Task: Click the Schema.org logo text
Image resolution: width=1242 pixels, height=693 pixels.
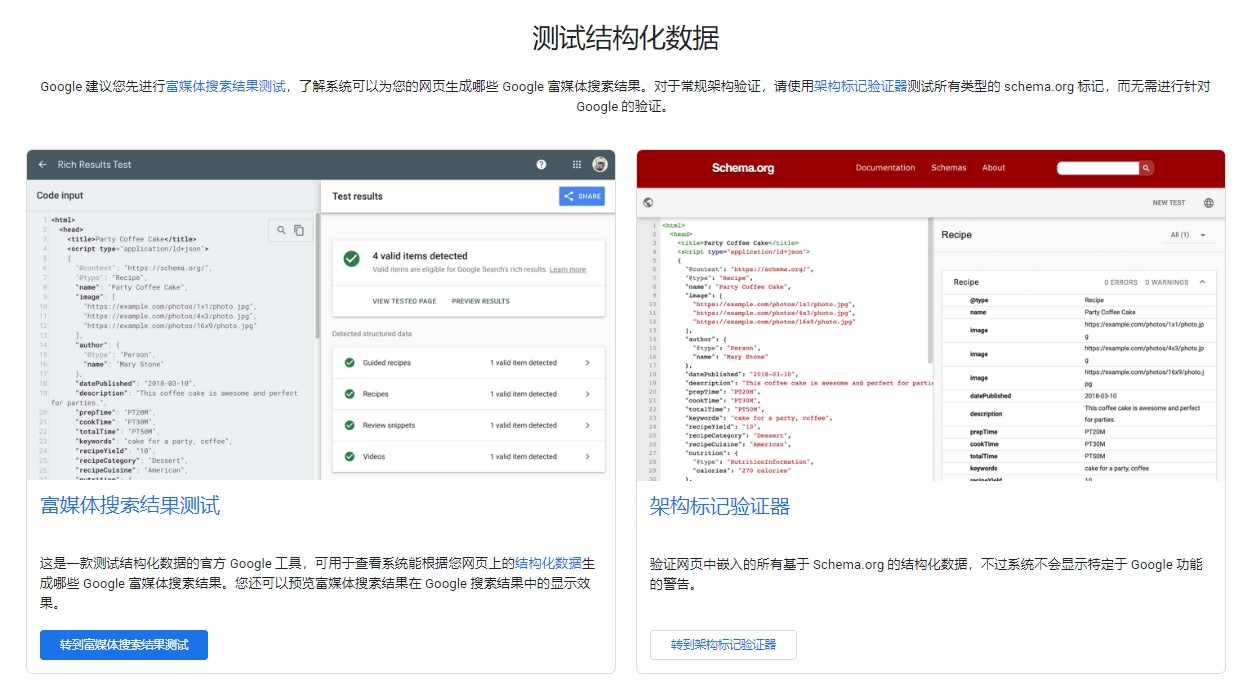Action: pyautogui.click(x=743, y=168)
